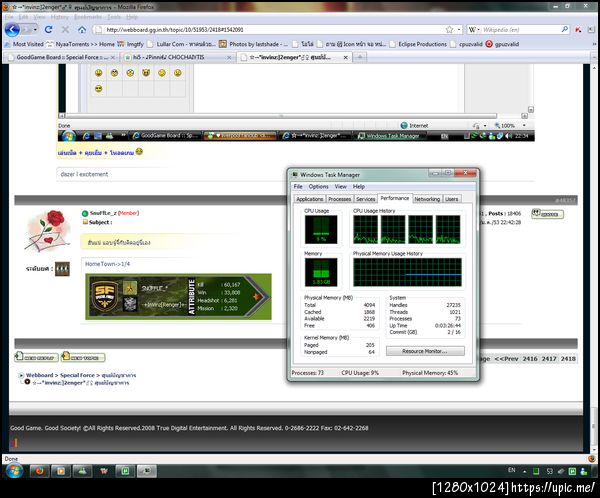600x498 pixels.
Task: Click the Stop loading X icon
Action: 65,29
